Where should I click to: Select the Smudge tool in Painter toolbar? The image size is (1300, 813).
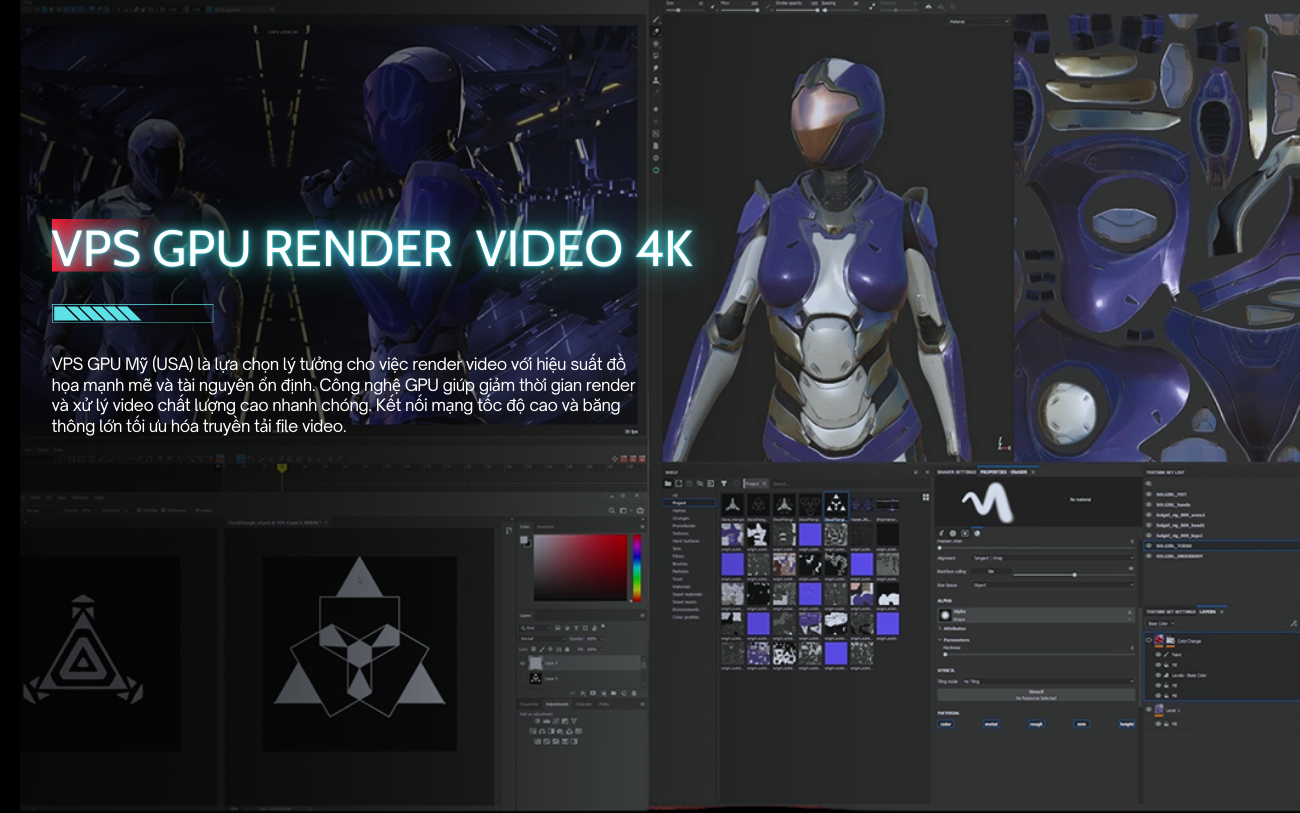coord(656,68)
